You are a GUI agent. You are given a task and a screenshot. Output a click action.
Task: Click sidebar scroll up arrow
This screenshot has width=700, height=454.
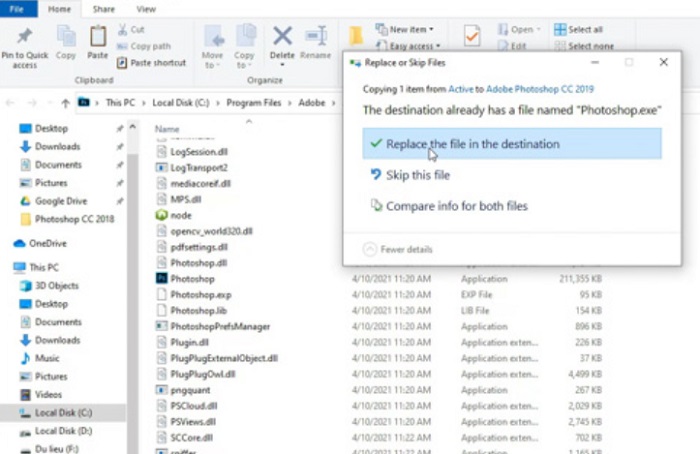(133, 127)
